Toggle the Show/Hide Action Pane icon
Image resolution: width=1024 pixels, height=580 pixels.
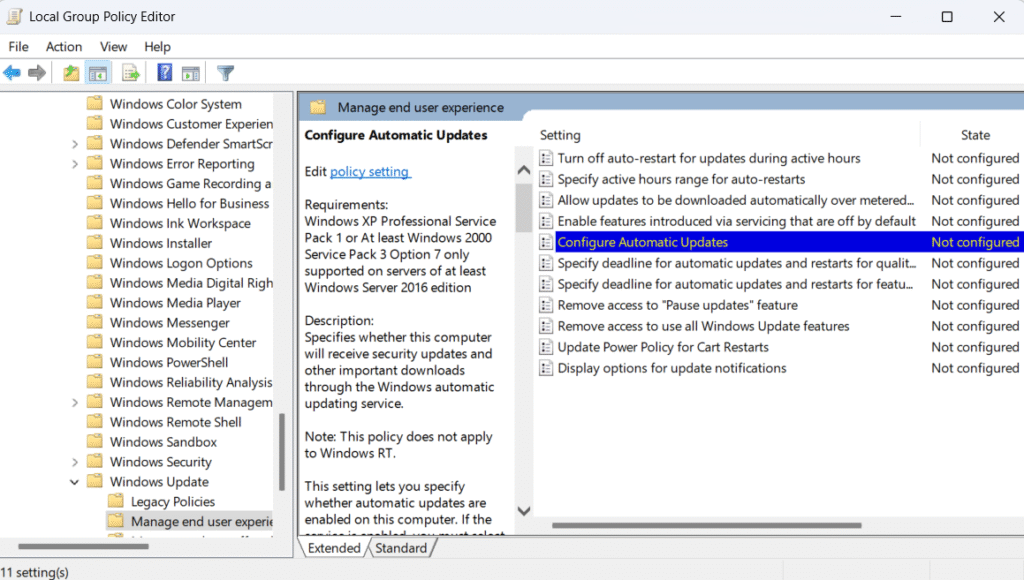[x=190, y=73]
